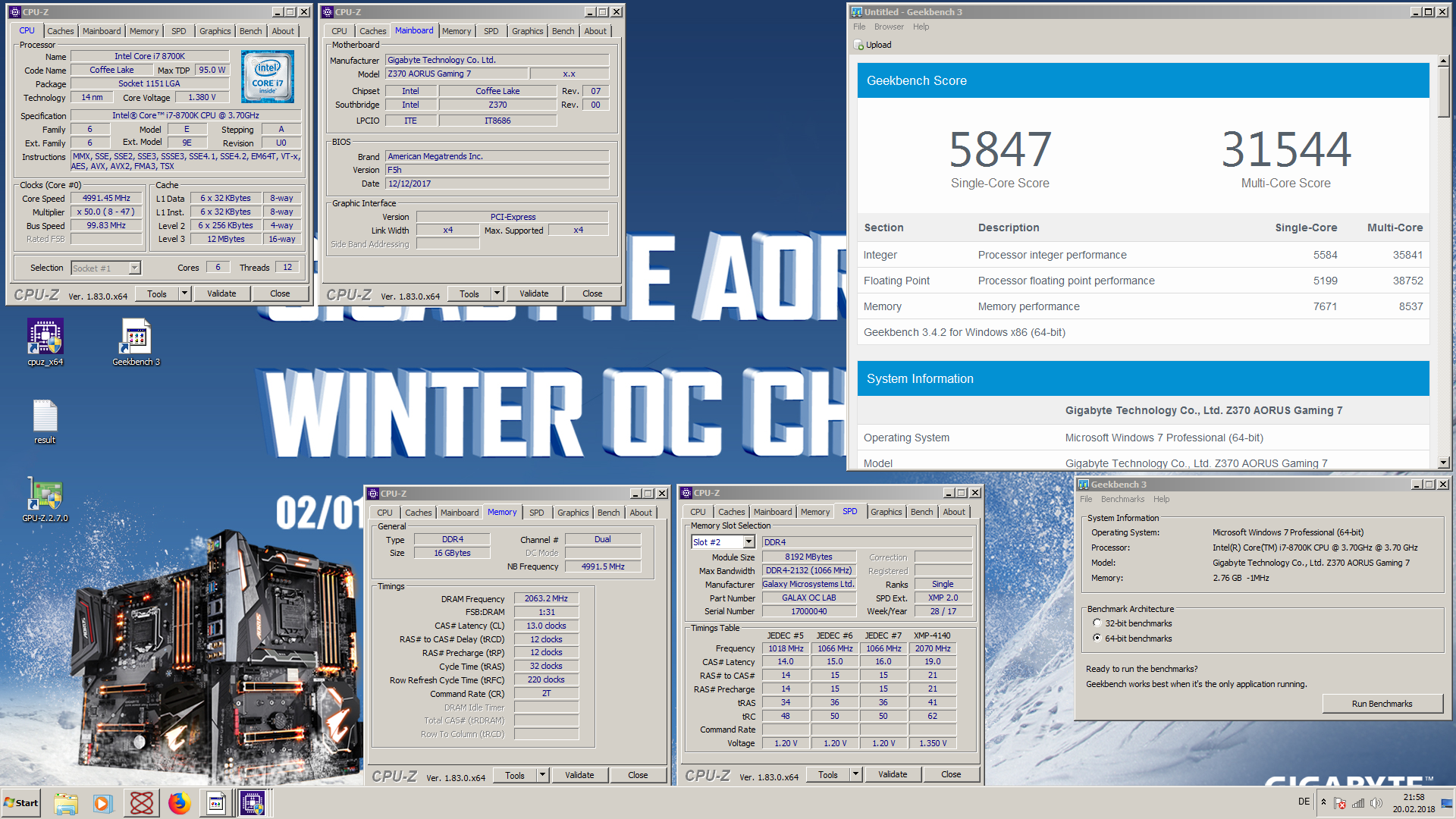Open Memory tab in the SPD window

815,512
